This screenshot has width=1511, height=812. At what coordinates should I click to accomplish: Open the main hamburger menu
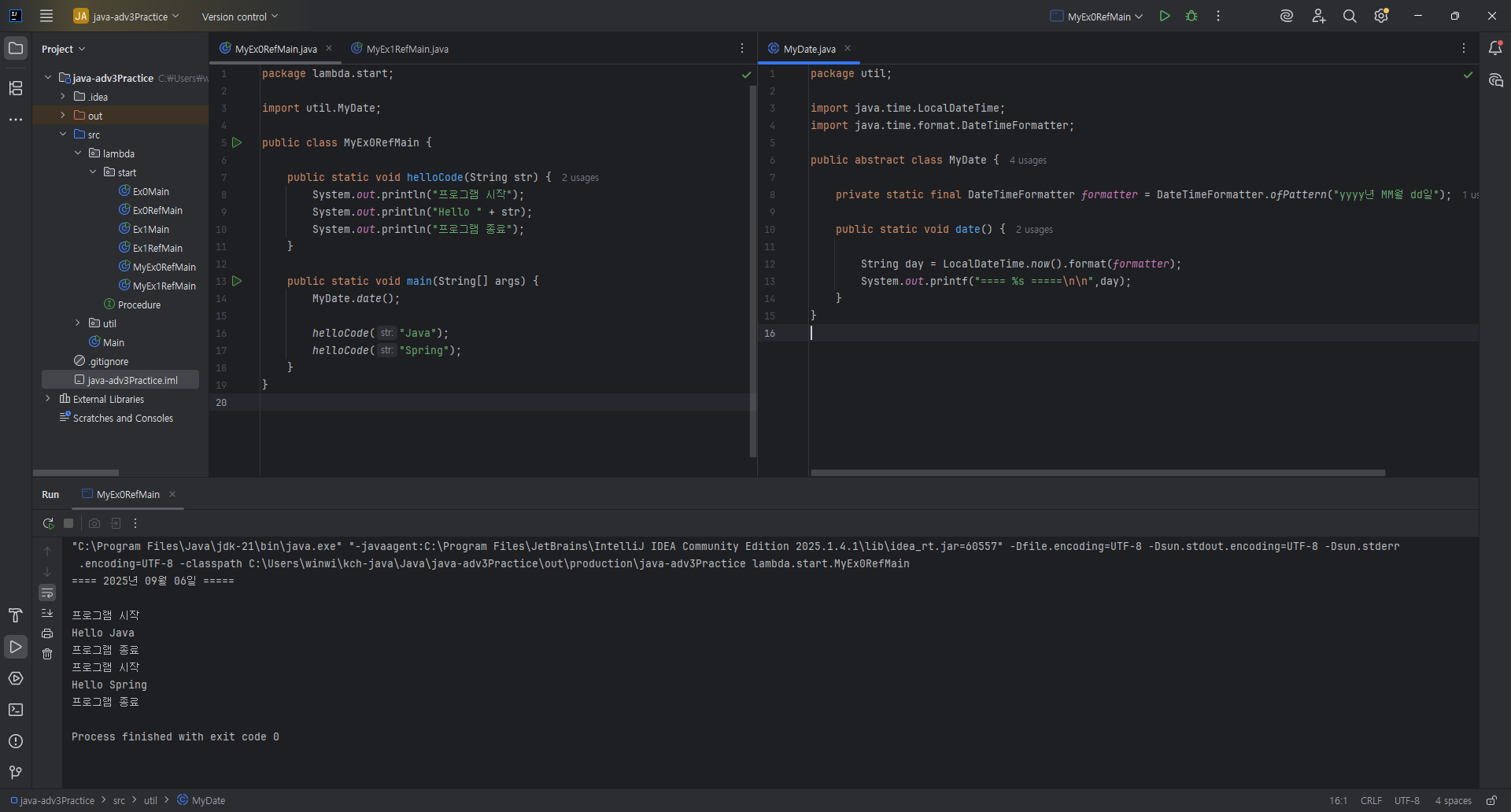[x=46, y=16]
